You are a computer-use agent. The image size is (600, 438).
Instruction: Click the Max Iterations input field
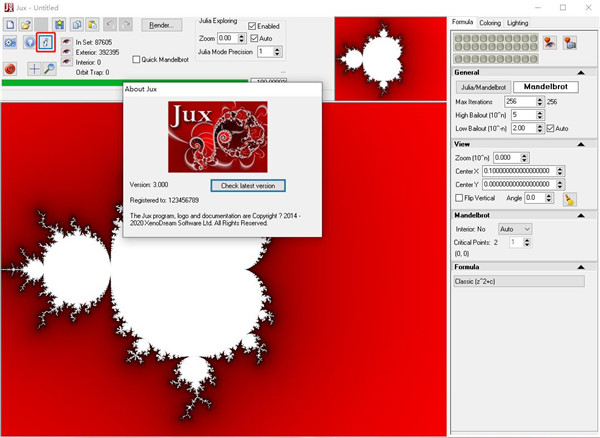coord(520,101)
